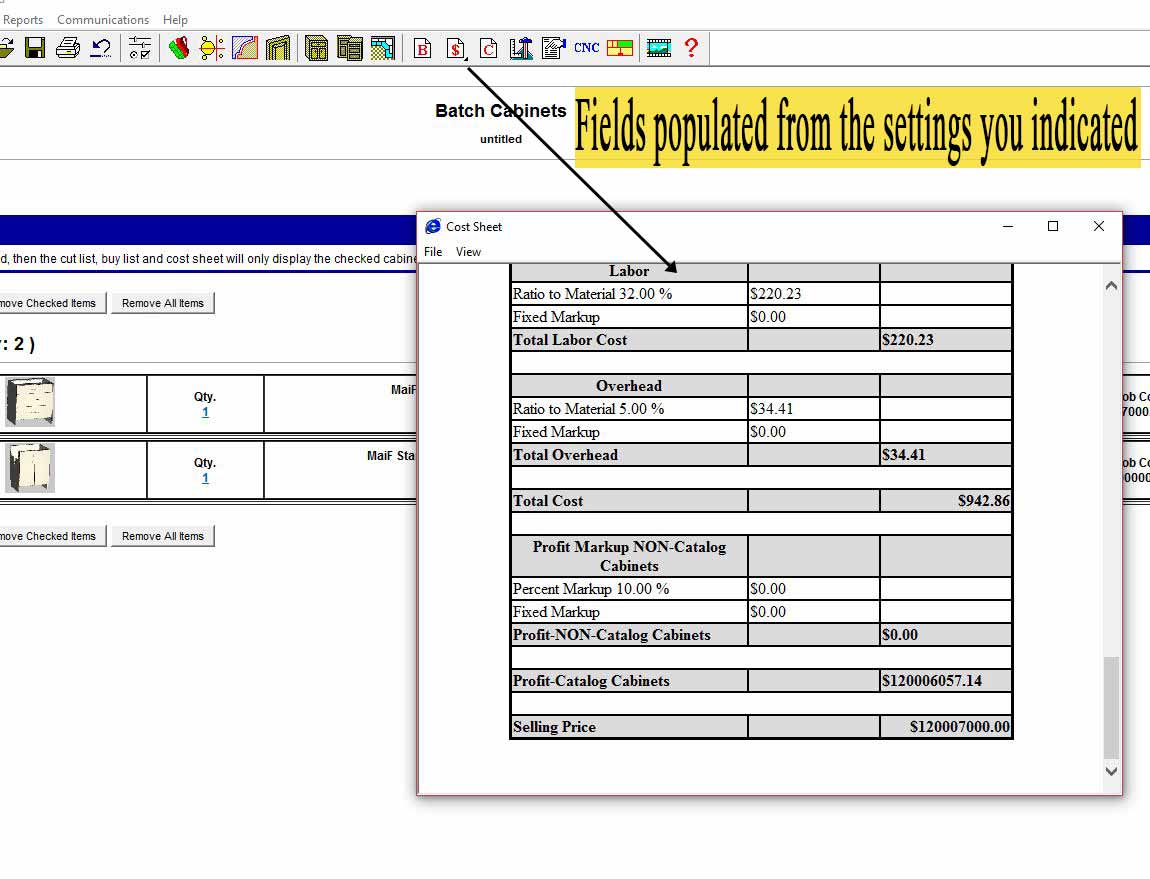Click Cost Sheet scrollbar up arrow
Screen dimensions: 1150x879
click(x=1111, y=286)
